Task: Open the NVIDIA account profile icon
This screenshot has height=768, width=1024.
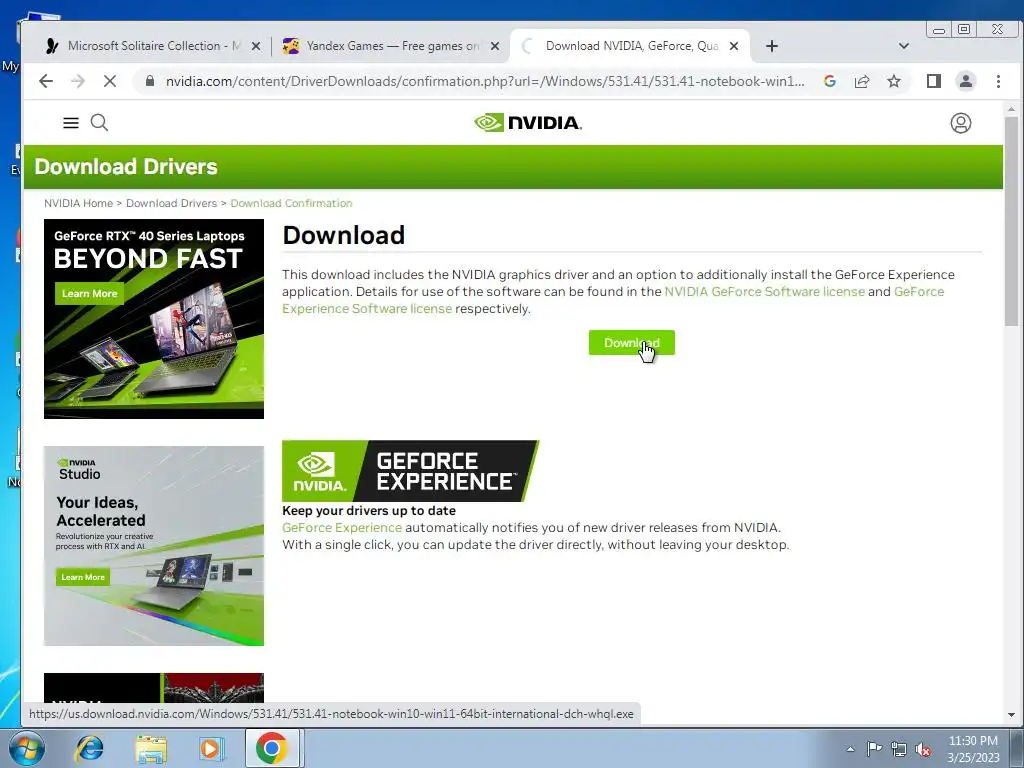Action: (961, 123)
